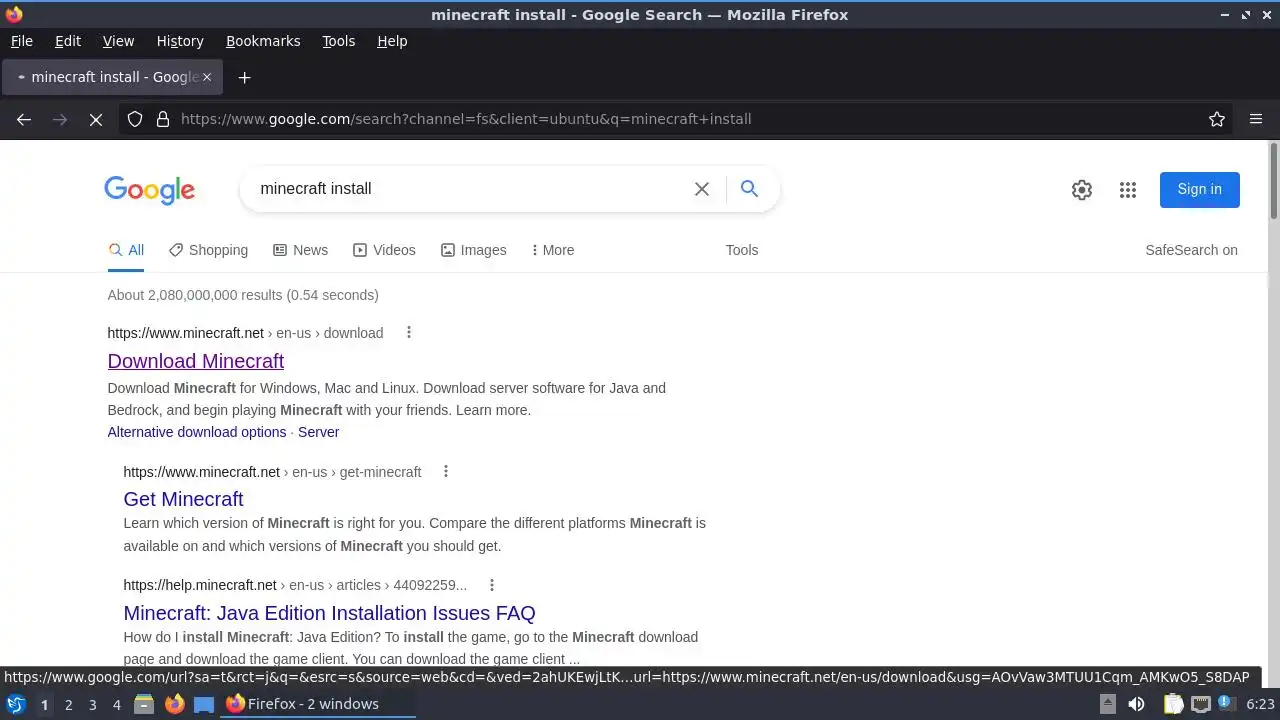This screenshot has height=720, width=1280.
Task: Open Alternative download options sublink
Action: (x=197, y=432)
